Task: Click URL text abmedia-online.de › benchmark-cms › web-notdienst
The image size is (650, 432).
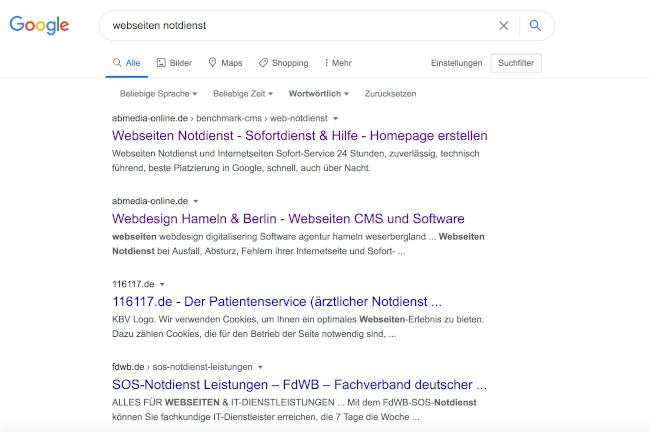Action: pos(220,118)
